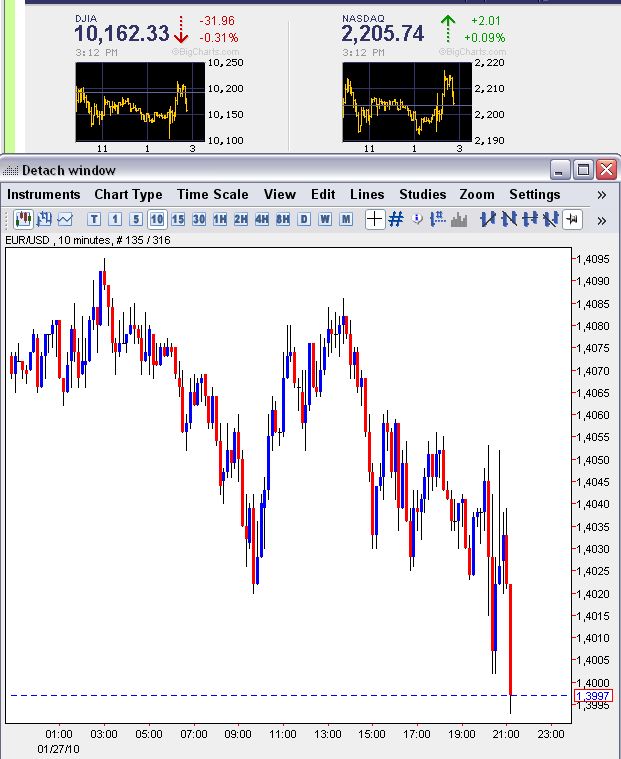The height and width of the screenshot is (759, 621).
Task: Click the 1,4095 price axis label
Action: [x=593, y=259]
